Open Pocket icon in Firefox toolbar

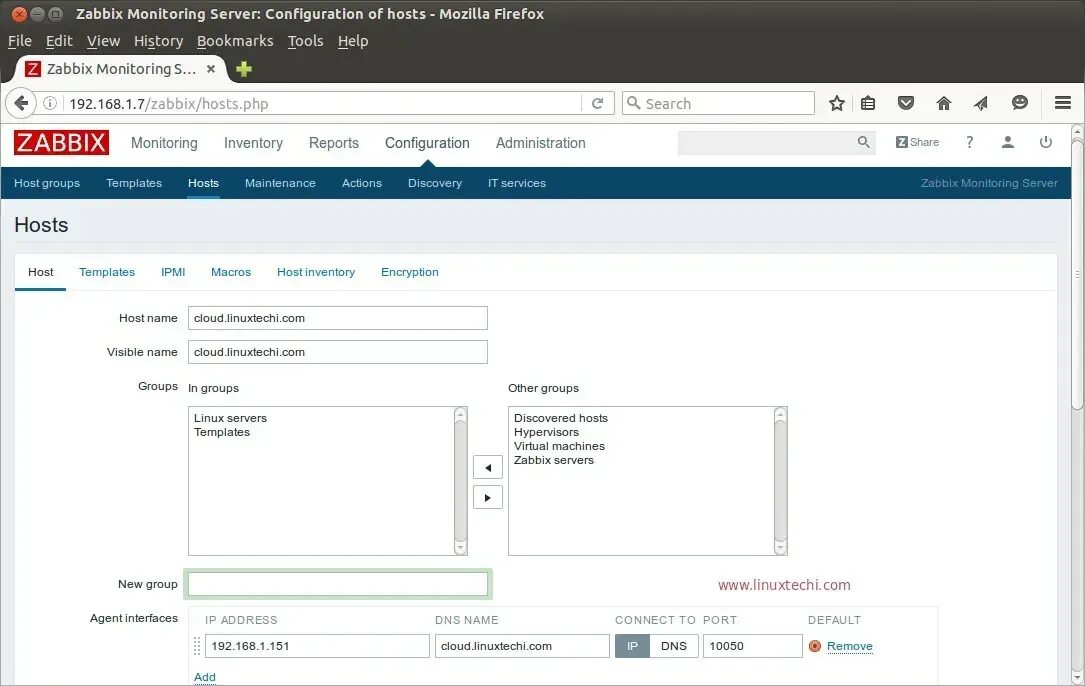click(x=905, y=104)
